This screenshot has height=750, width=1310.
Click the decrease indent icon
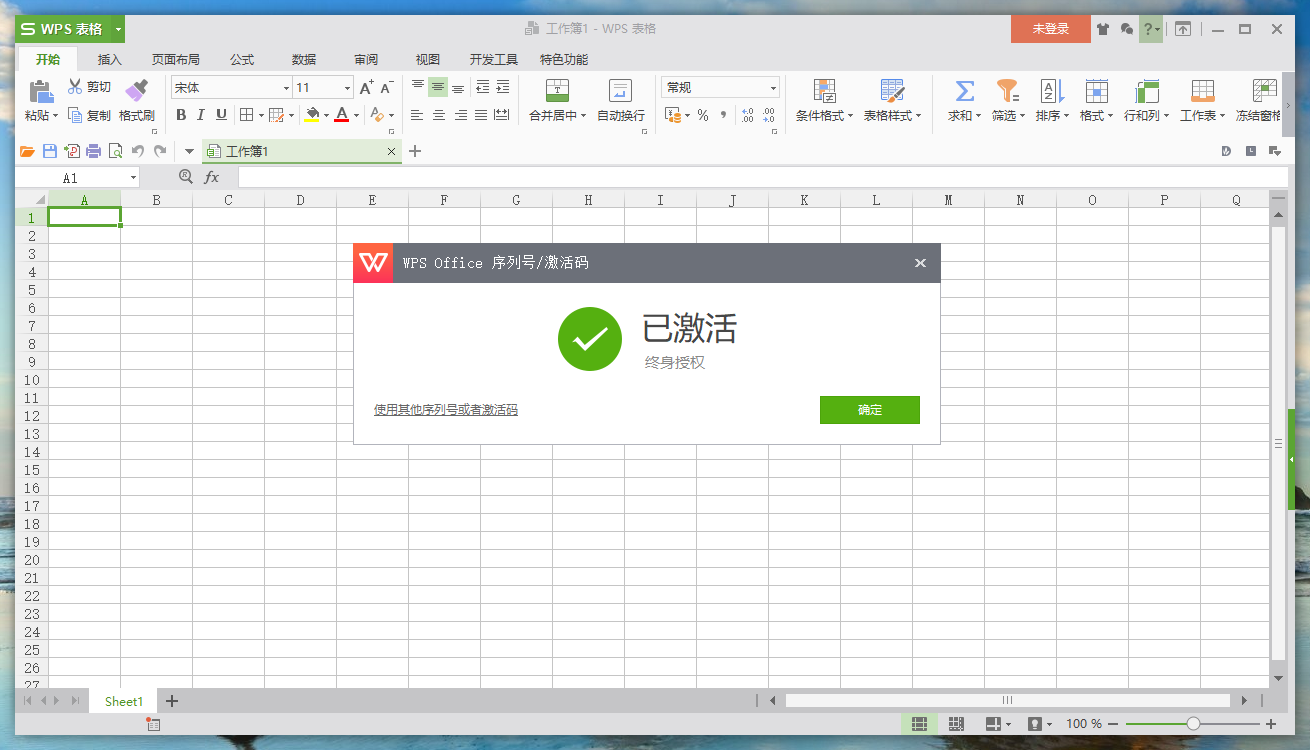click(483, 87)
